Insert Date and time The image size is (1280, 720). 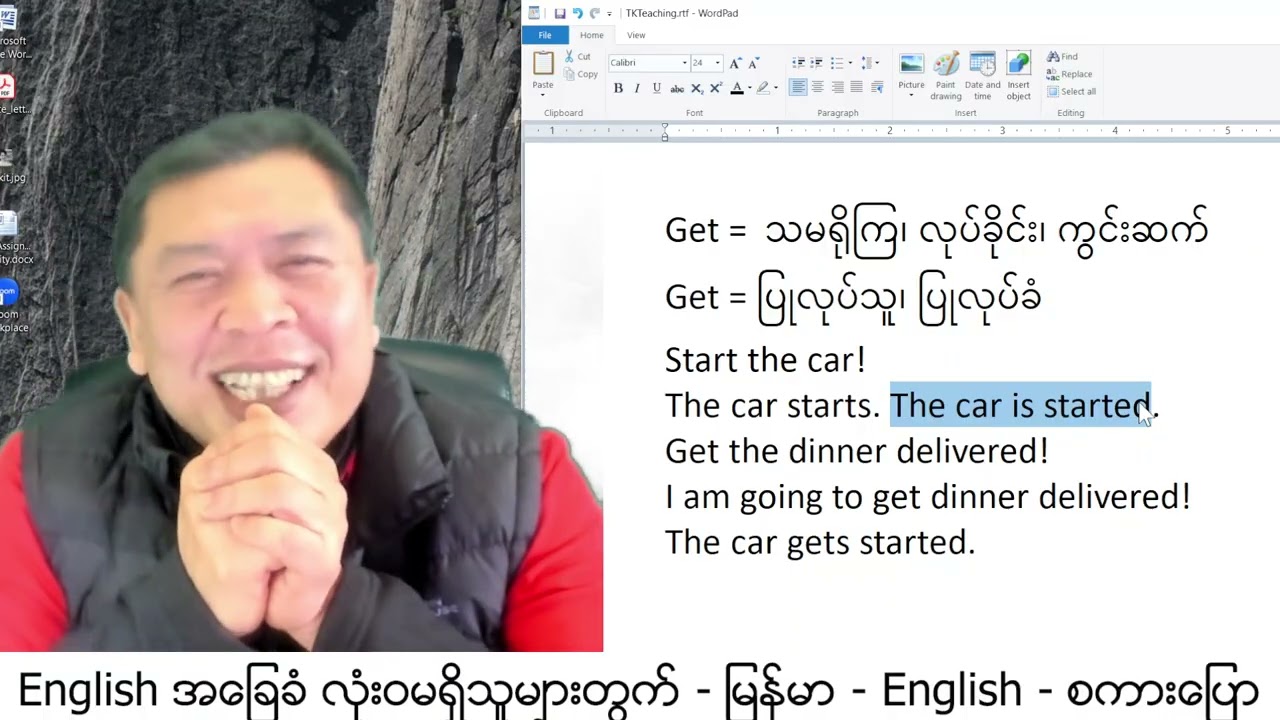[982, 75]
